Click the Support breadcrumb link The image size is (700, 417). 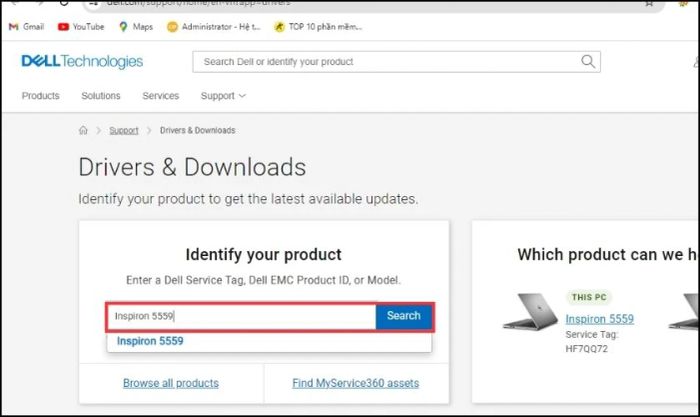tap(124, 131)
